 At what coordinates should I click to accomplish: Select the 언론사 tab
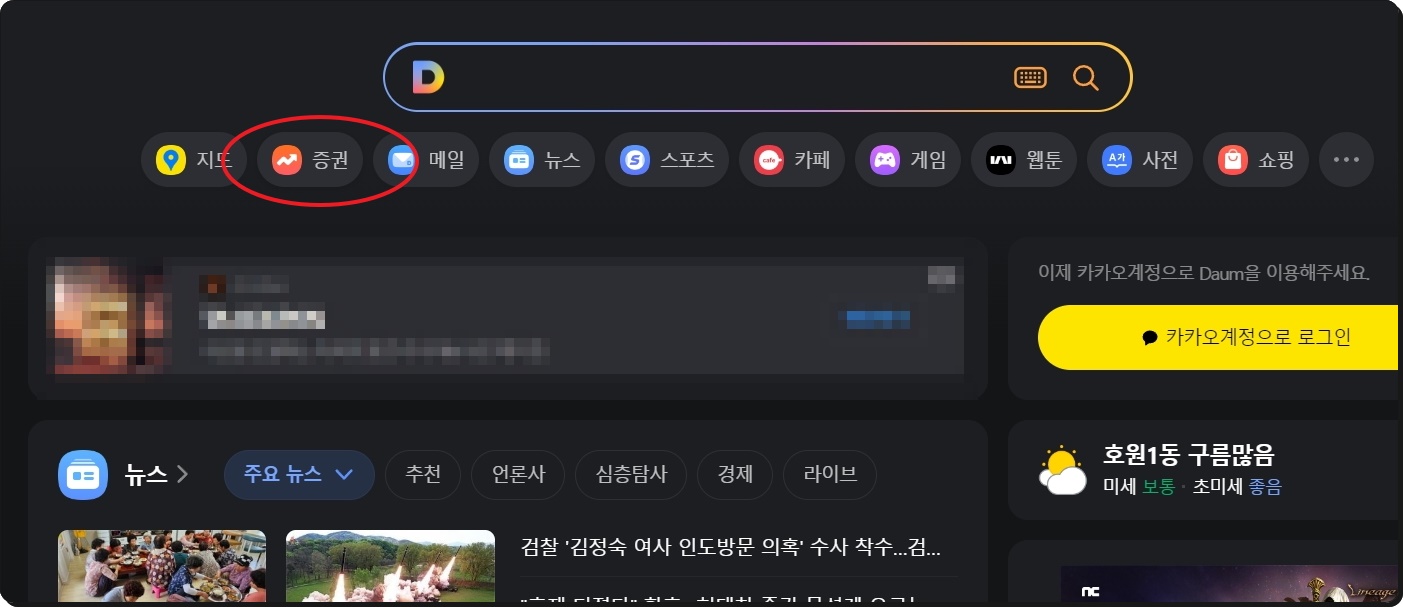(517, 475)
